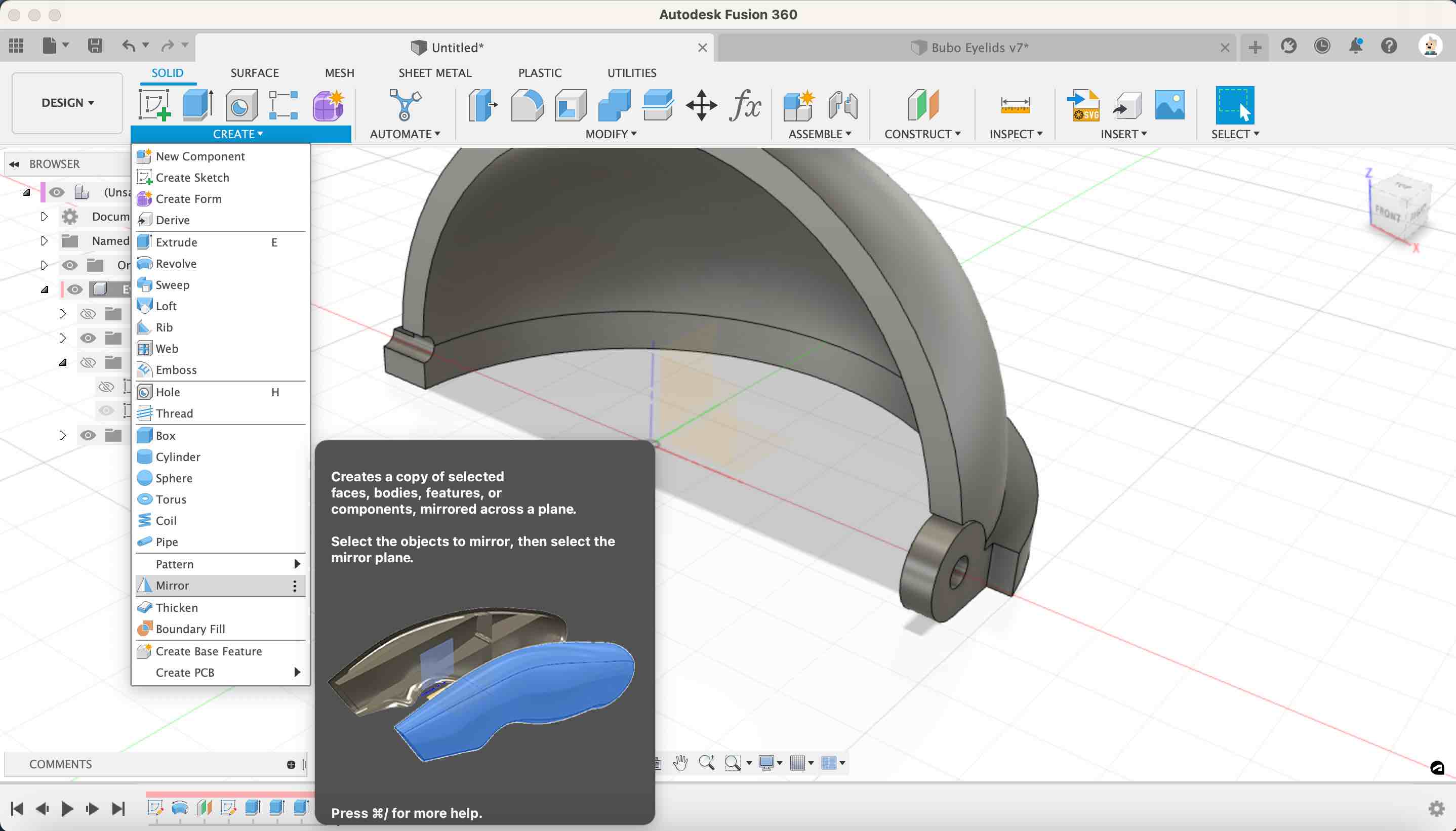Click the Canvas image insert icon
The image size is (1456, 831).
click(x=1169, y=105)
